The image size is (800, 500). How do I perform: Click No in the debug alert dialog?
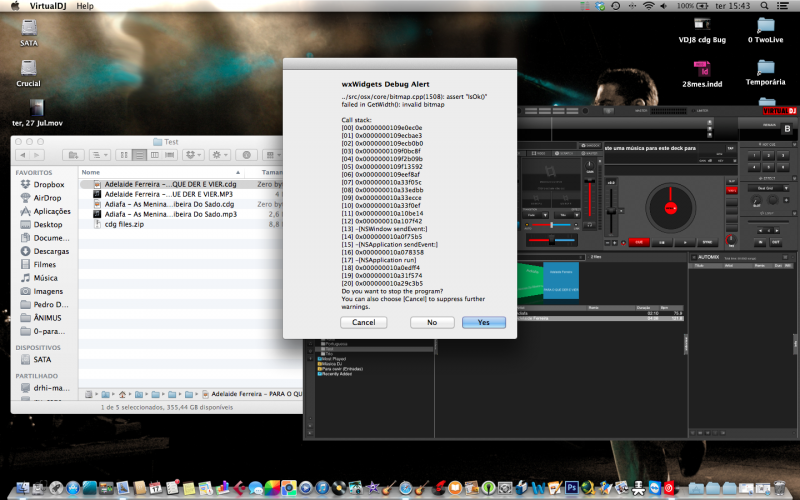click(x=432, y=322)
